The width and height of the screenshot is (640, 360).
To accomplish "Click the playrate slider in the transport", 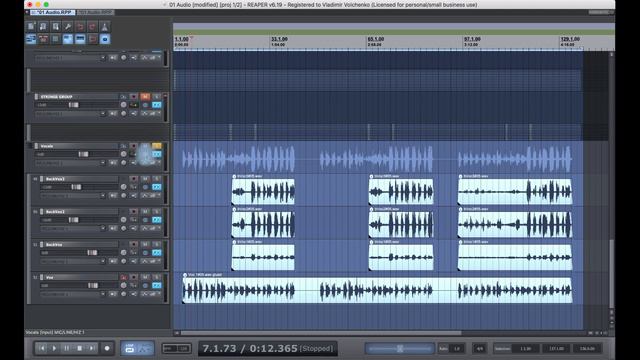I will pyautogui.click(x=400, y=348).
